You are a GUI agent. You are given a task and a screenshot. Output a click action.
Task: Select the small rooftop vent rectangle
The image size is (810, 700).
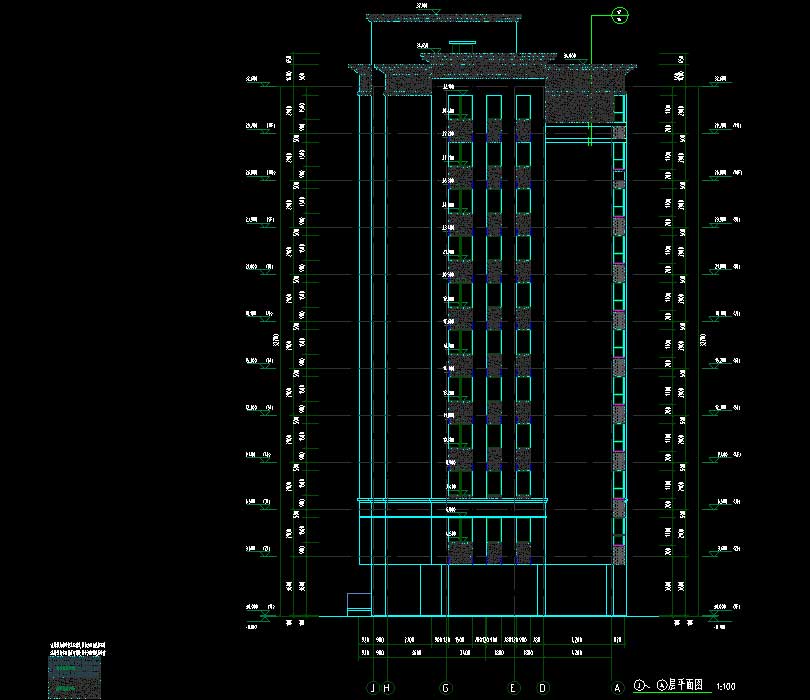462,43
